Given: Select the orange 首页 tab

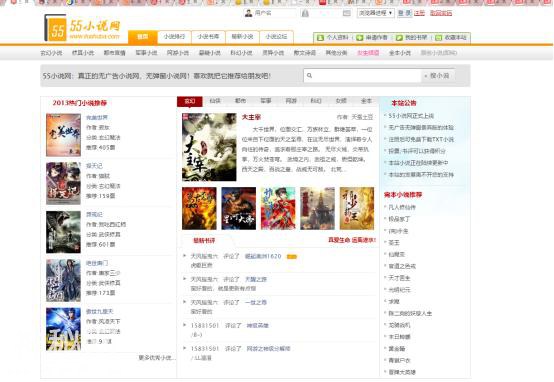Looking at the screenshot, I should point(142,37).
